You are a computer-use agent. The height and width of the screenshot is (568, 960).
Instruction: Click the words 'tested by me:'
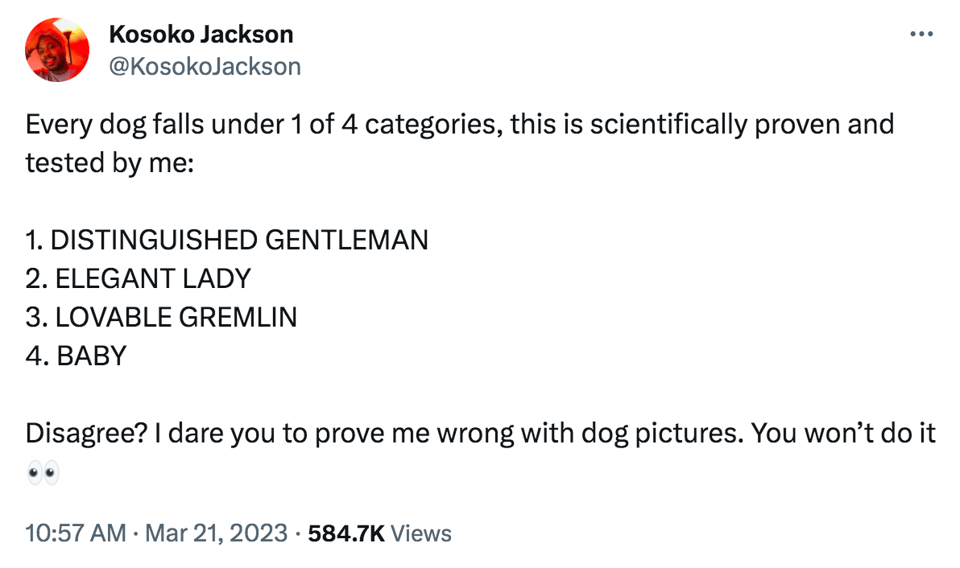coord(108,163)
